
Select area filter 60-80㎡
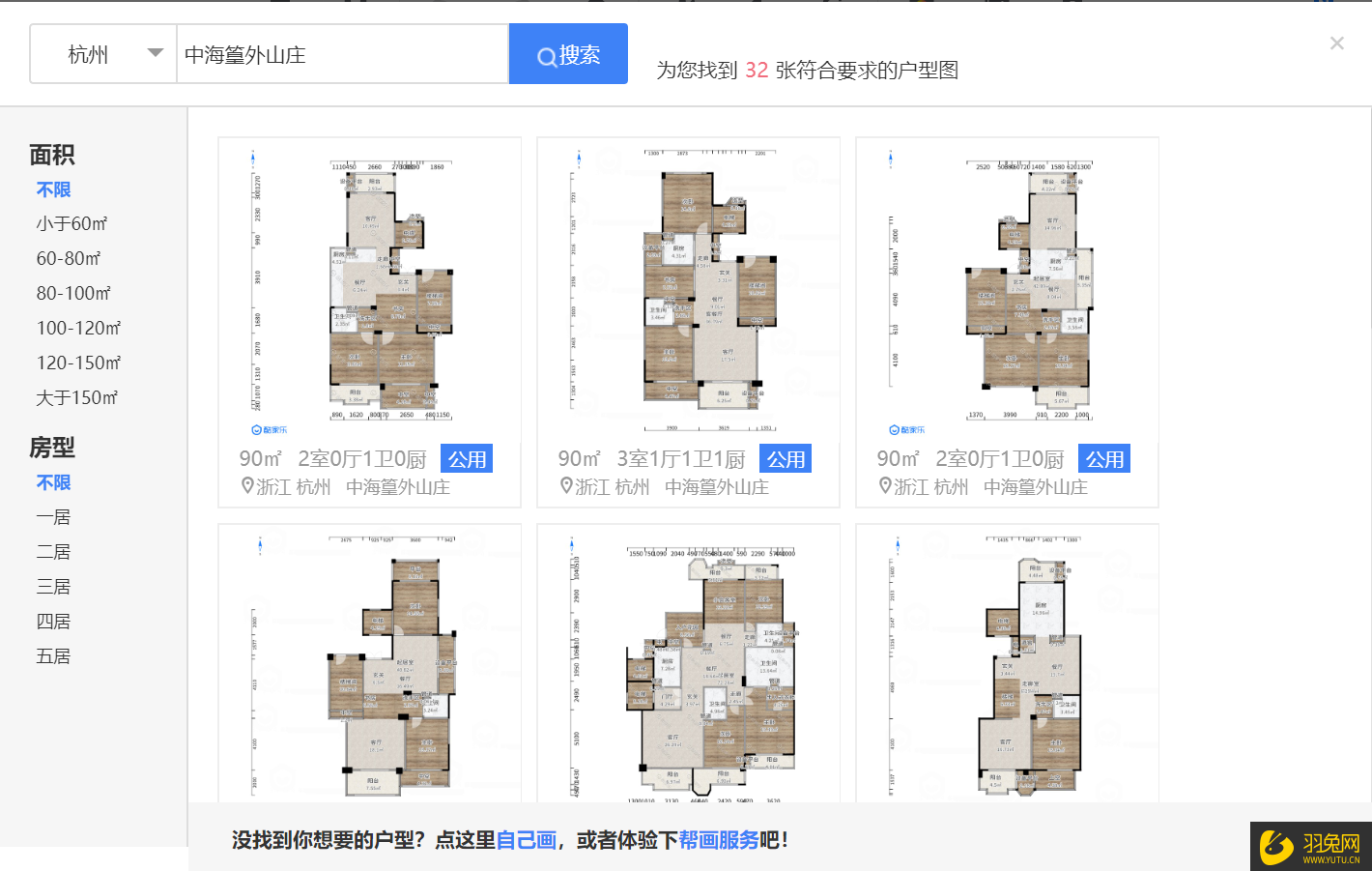pyautogui.click(x=69, y=258)
